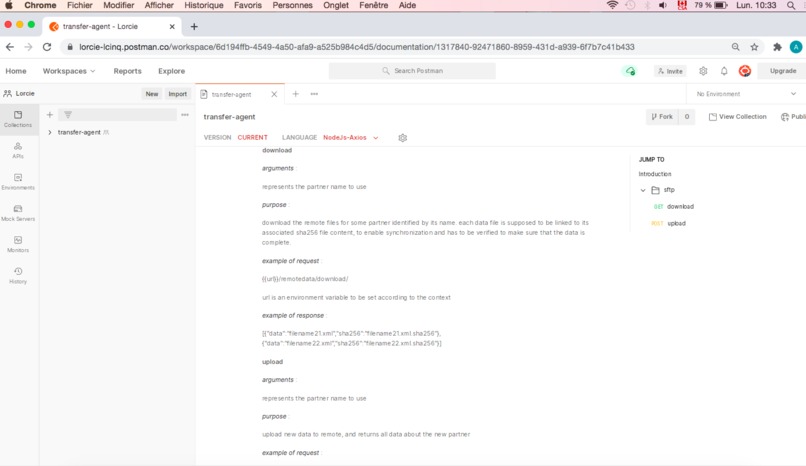Image resolution: width=806 pixels, height=466 pixels.
Task: Select the CURRENT version label
Action: click(x=252, y=138)
